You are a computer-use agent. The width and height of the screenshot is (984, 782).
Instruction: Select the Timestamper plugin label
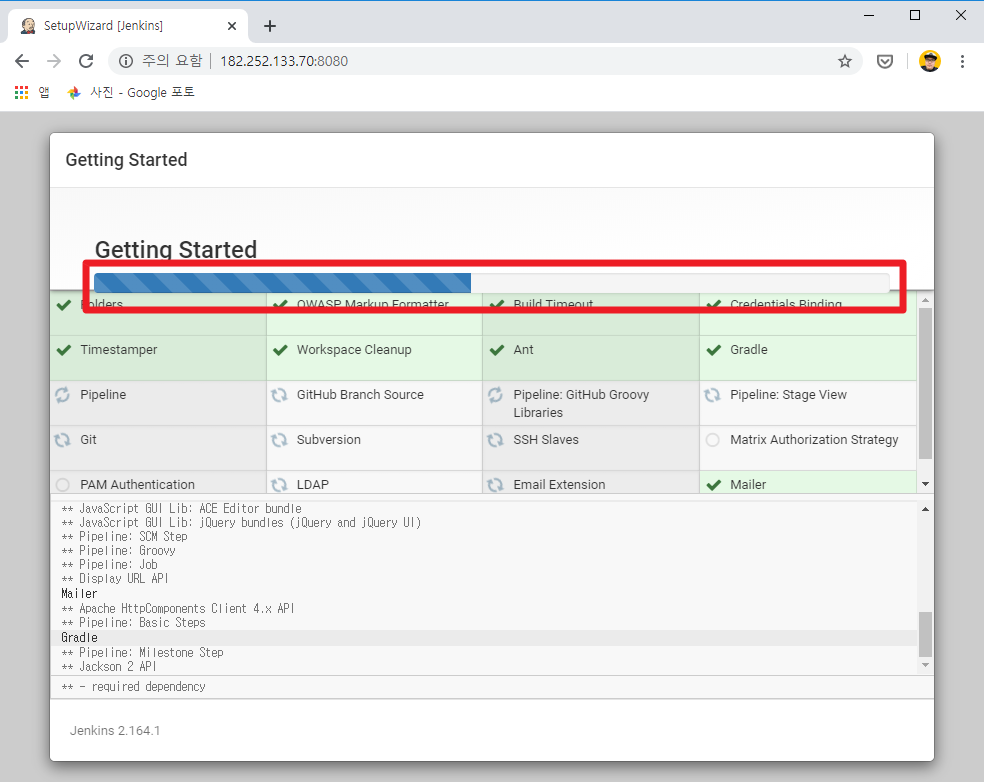pos(119,350)
